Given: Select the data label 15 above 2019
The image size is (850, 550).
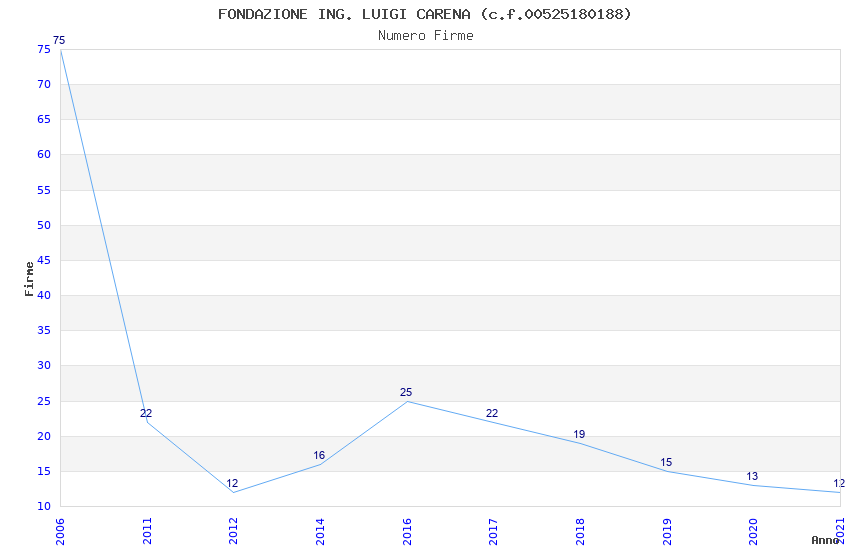Looking at the screenshot, I should pos(666,462).
